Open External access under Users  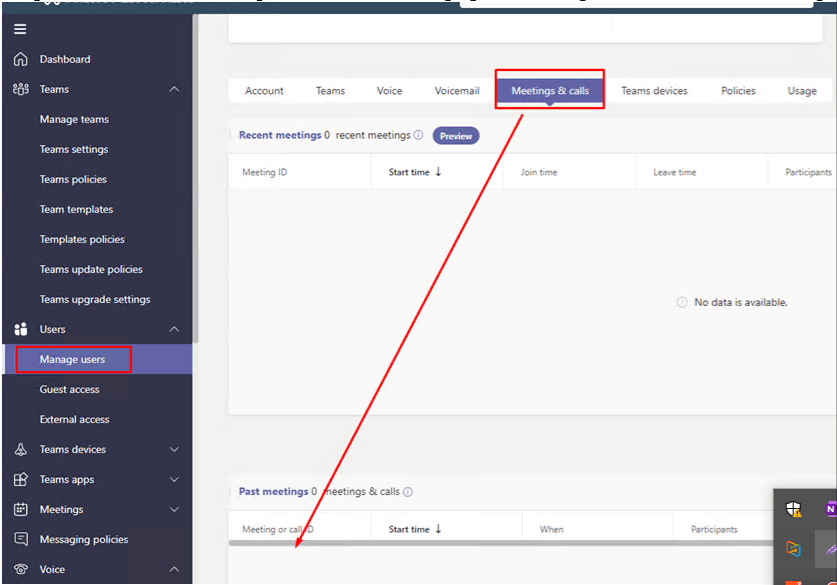coord(74,419)
